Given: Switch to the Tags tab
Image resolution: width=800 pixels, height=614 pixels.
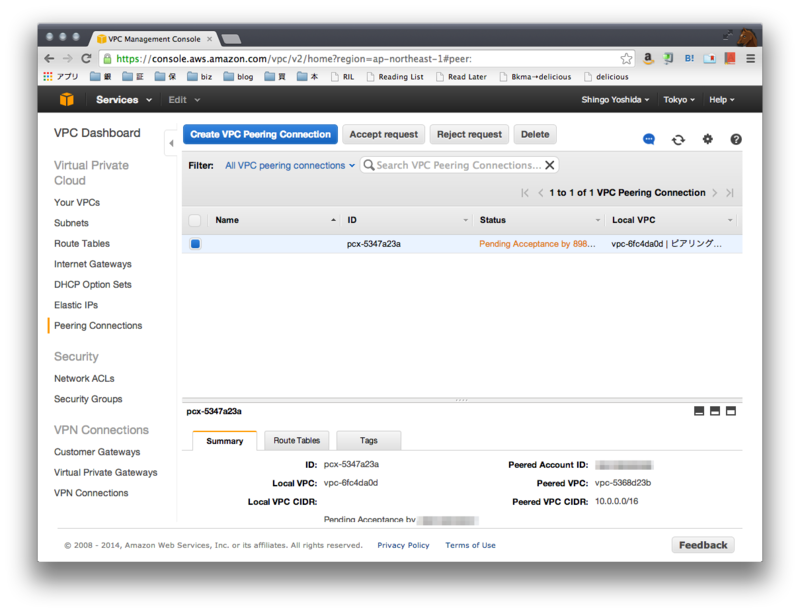Looking at the screenshot, I should pyautogui.click(x=368, y=440).
